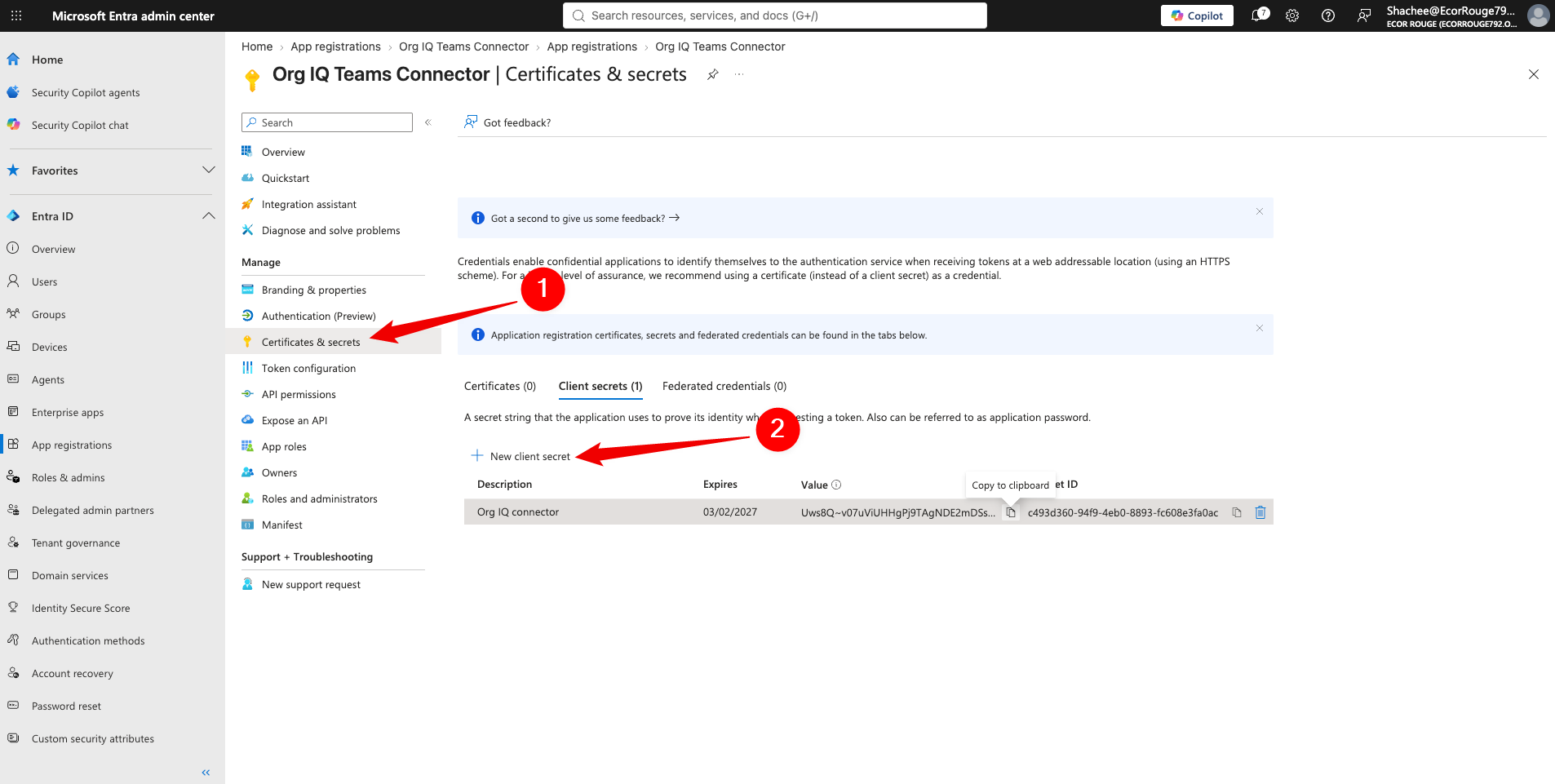Open the portal app launcher grid
Viewport: 1555px width, 784px height.
[16, 16]
